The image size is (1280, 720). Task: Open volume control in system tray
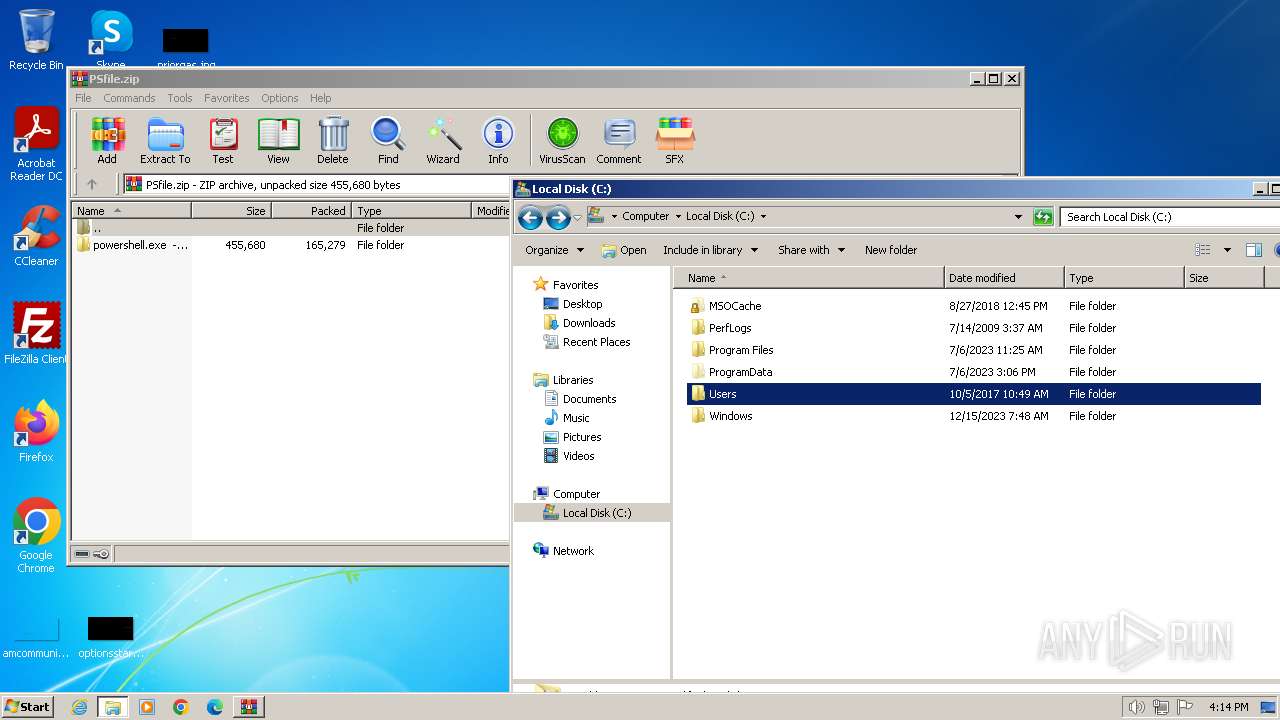click(1136, 707)
